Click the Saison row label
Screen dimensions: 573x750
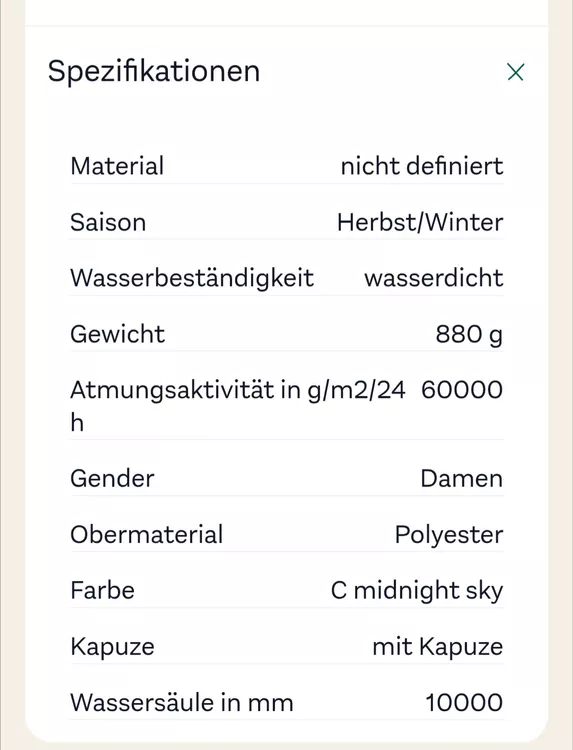[108, 222]
